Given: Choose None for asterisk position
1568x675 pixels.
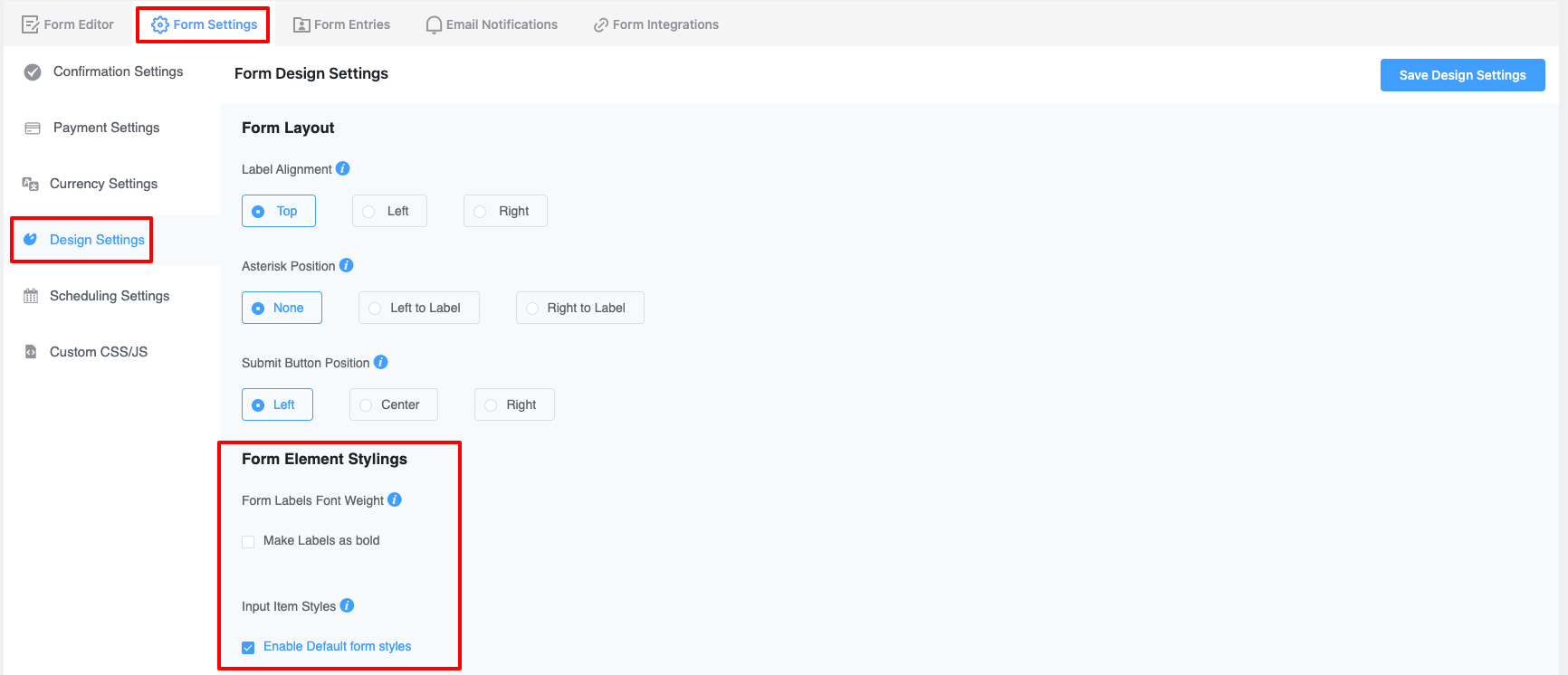Looking at the screenshot, I should click(x=282, y=308).
